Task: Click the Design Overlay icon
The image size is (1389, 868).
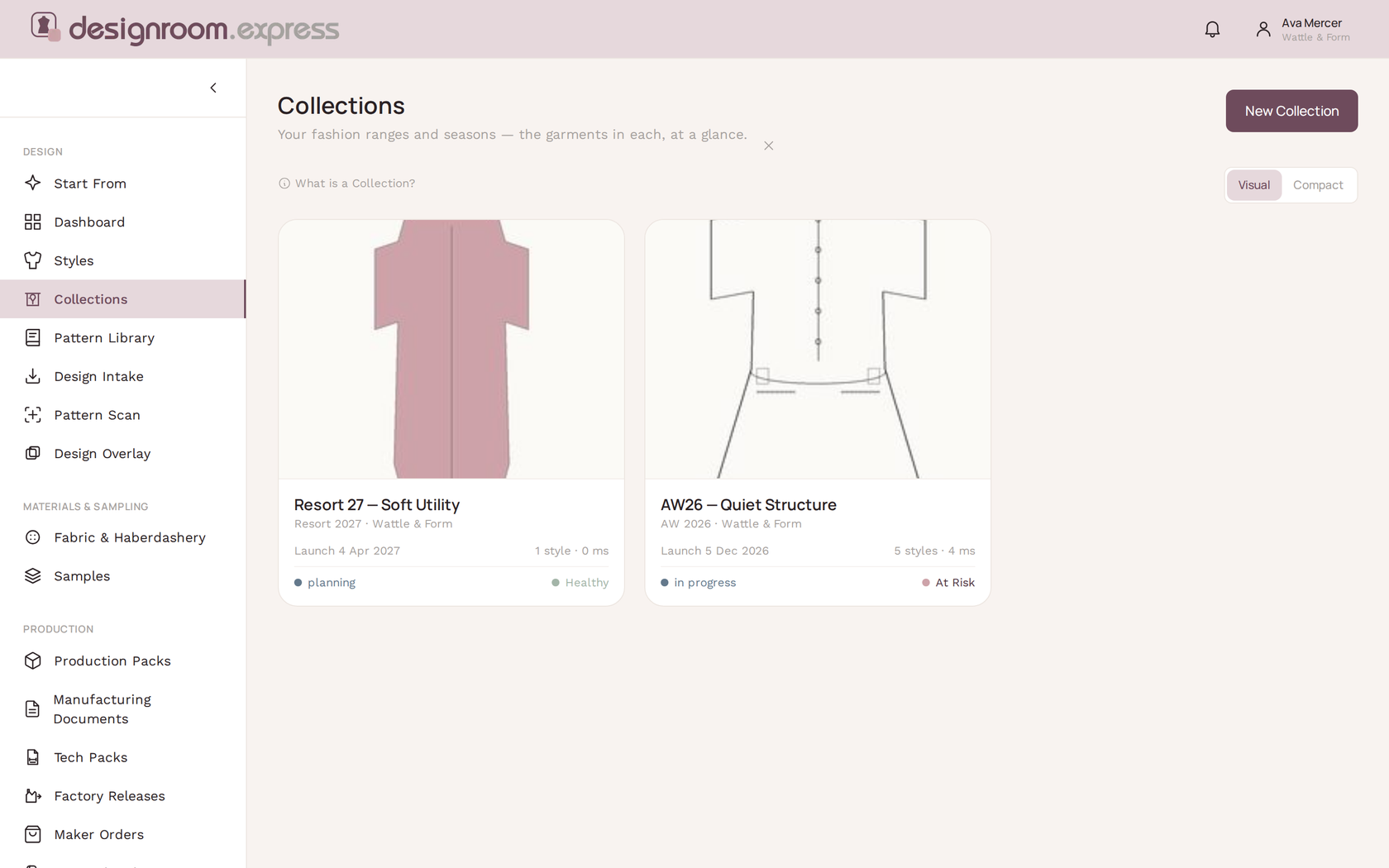Action: [33, 453]
